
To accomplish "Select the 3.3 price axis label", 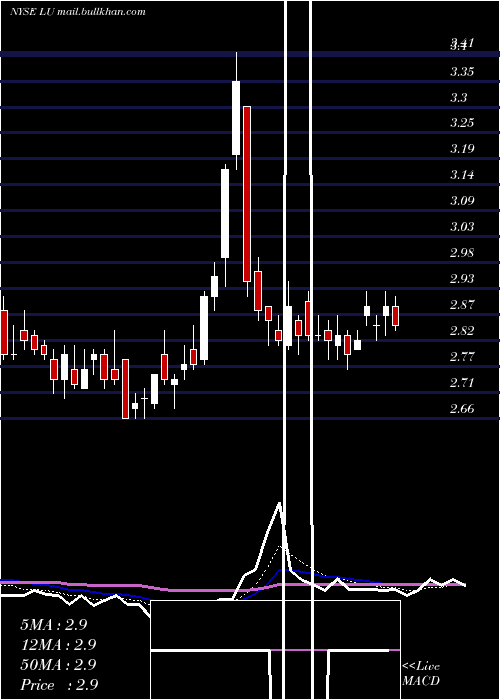I will pos(459,98).
